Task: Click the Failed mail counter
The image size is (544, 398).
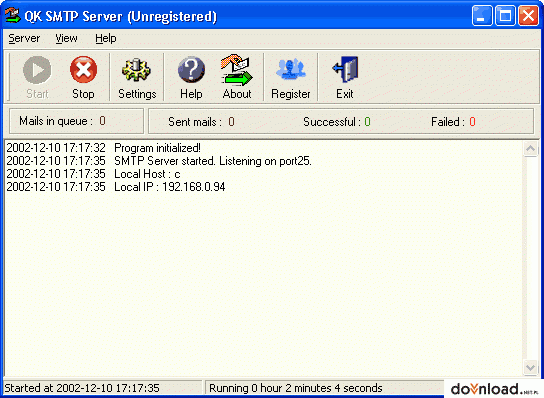Action: [453, 122]
